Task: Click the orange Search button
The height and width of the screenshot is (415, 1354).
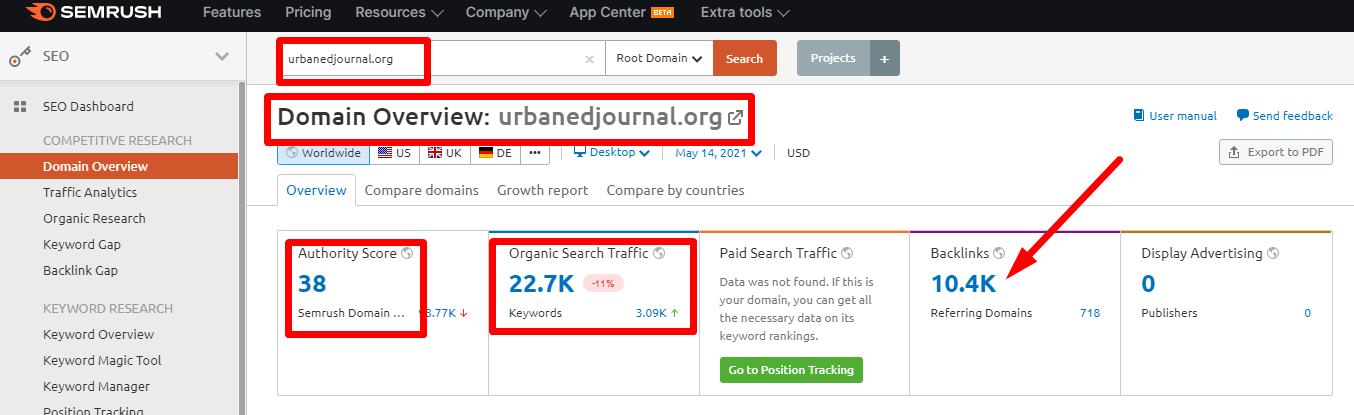Action: click(745, 58)
